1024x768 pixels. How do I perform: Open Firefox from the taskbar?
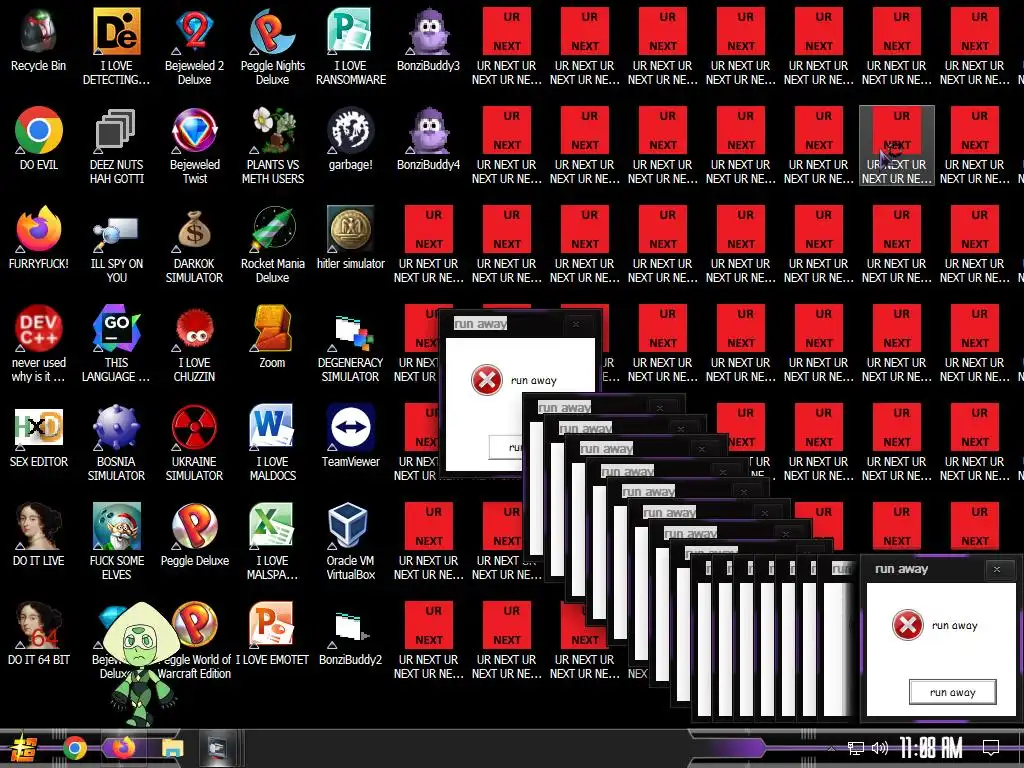(123, 748)
